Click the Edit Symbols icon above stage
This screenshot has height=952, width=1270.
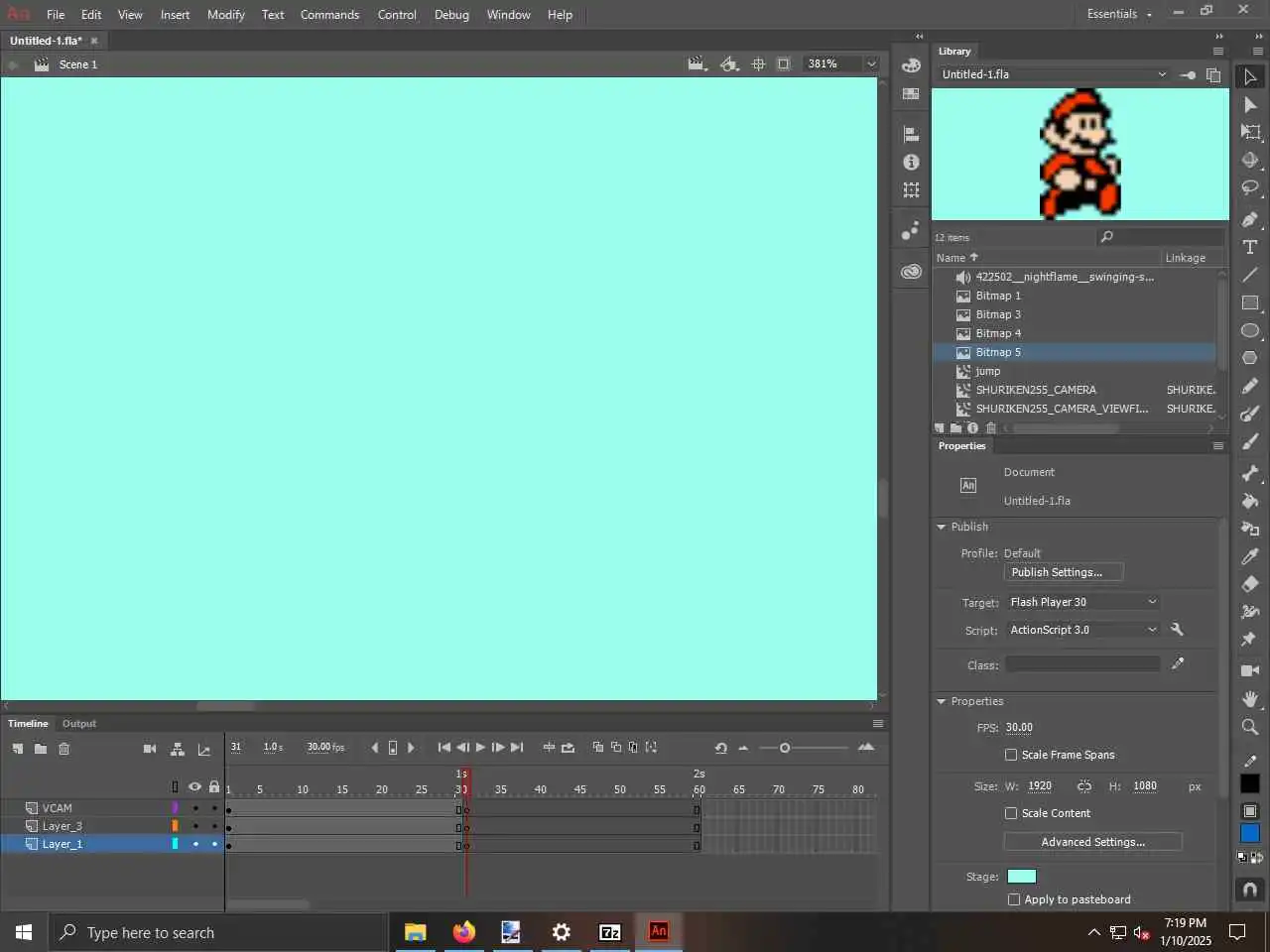click(x=729, y=63)
